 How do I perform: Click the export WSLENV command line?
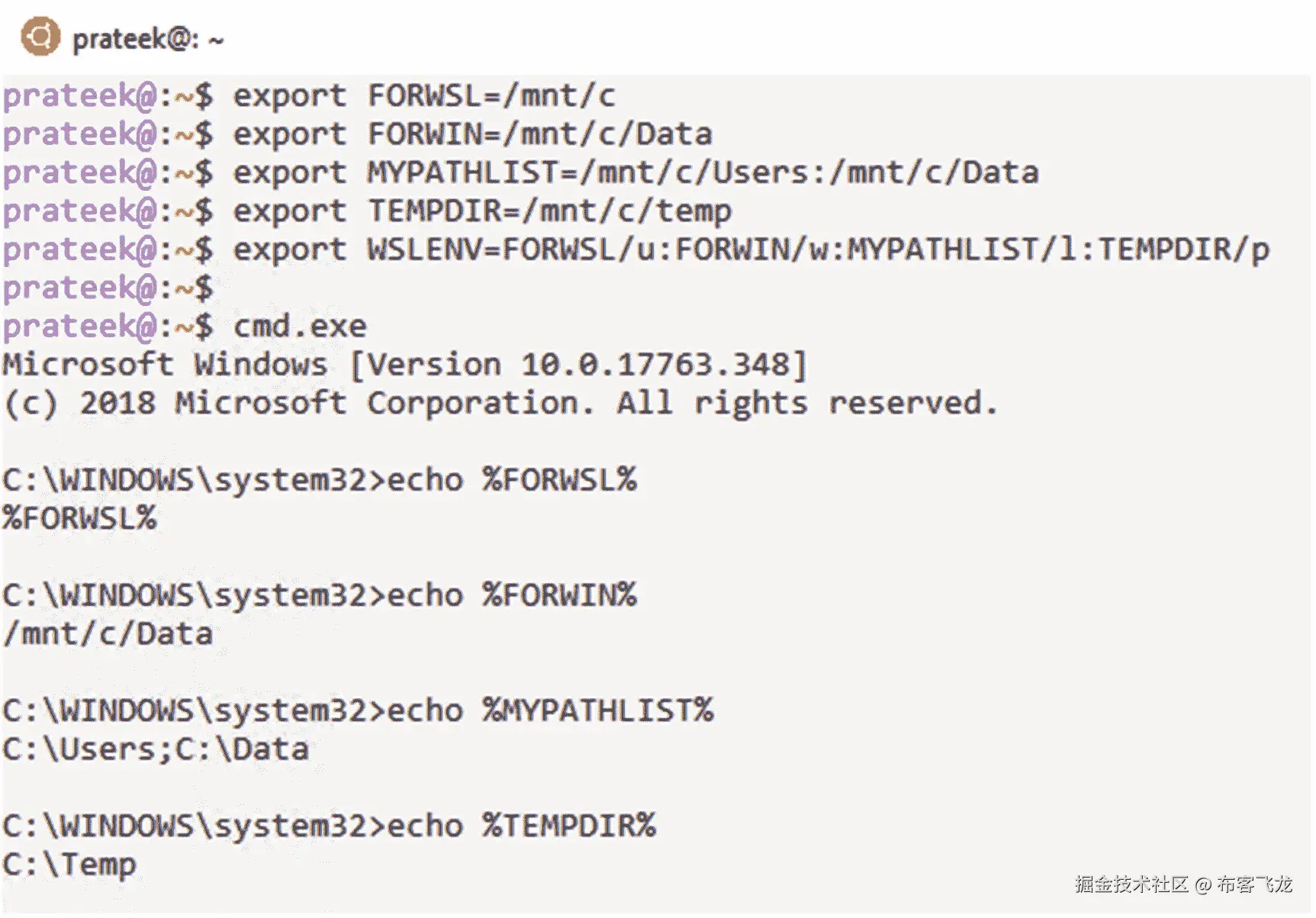(x=751, y=250)
